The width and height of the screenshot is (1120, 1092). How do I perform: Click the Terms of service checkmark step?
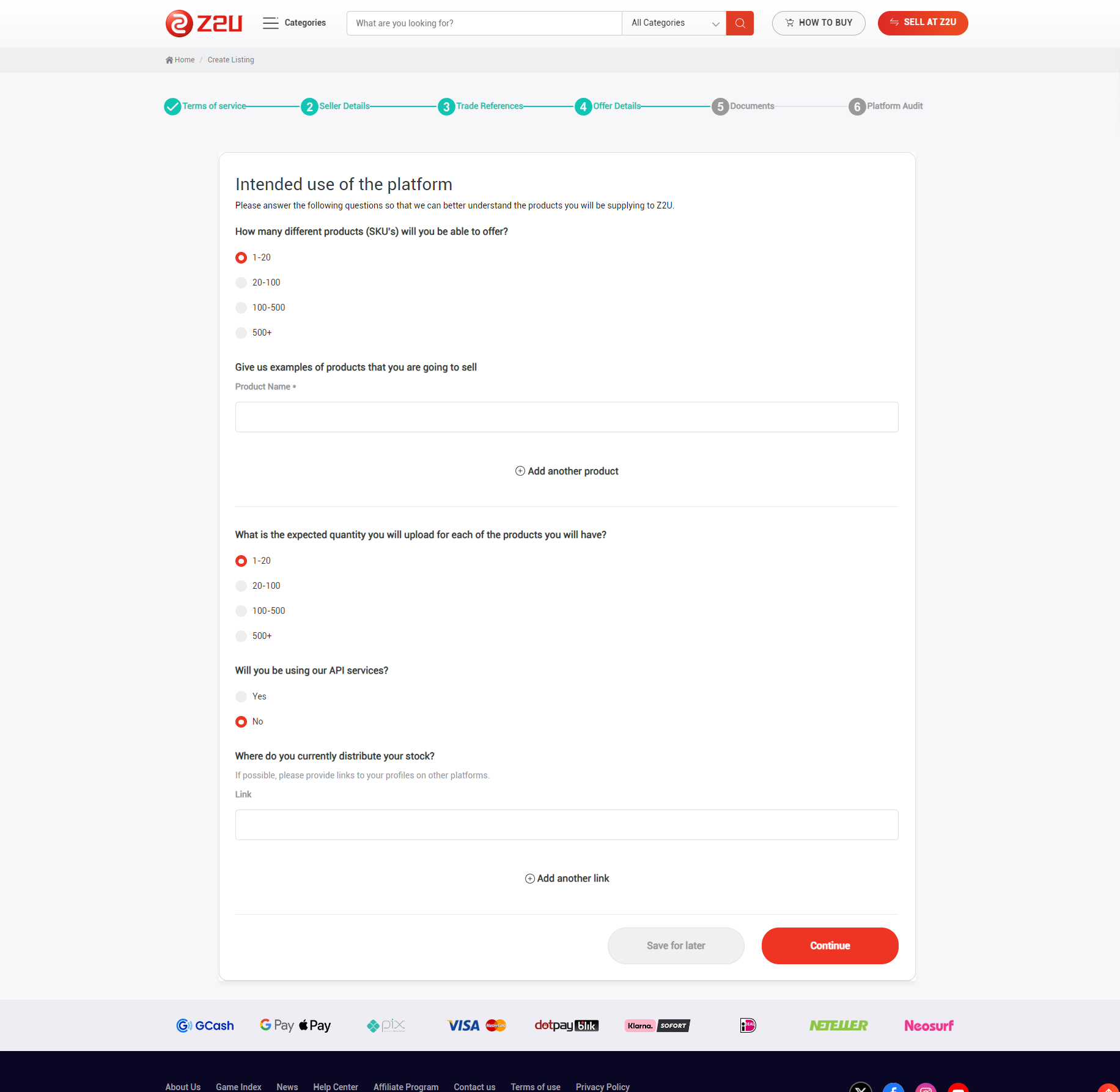click(172, 106)
